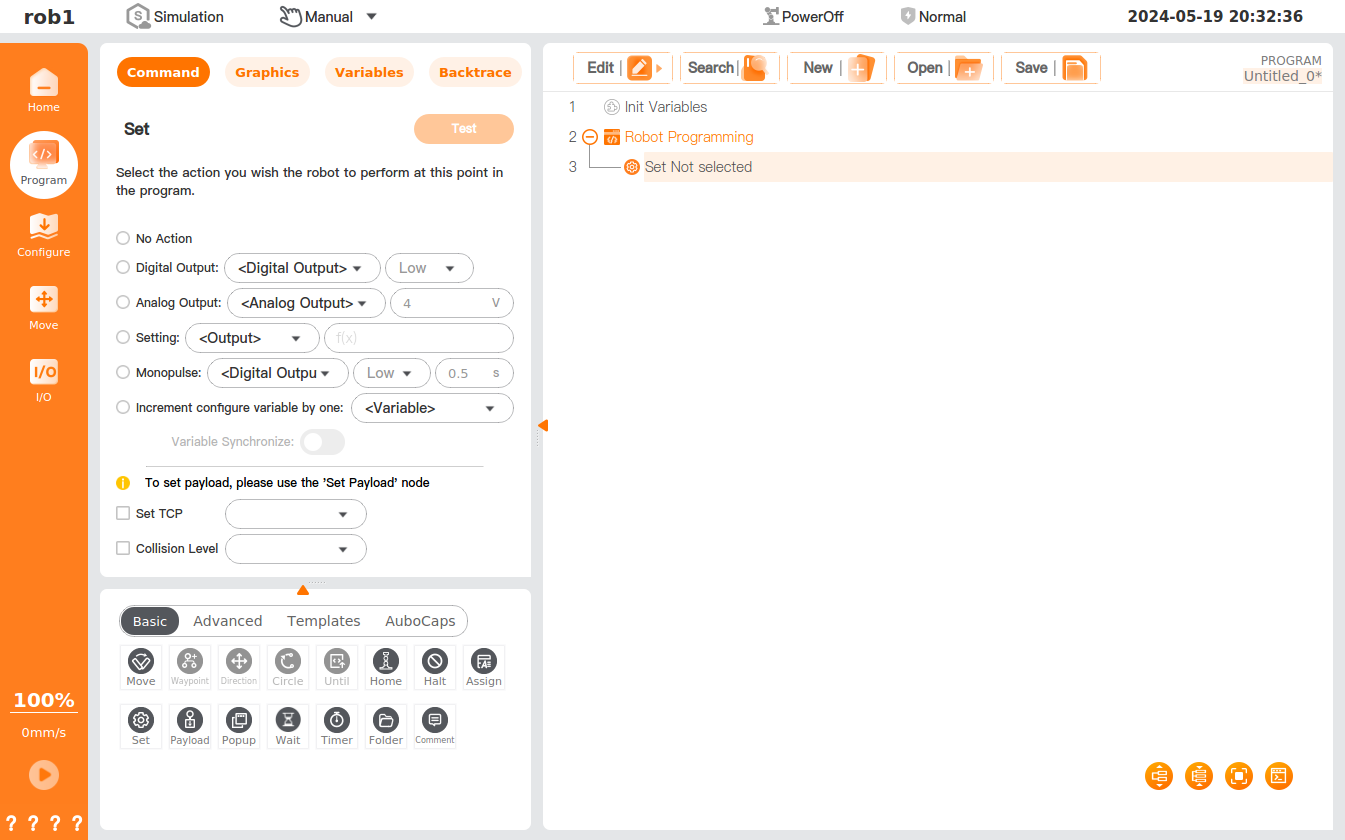This screenshot has height=840, width=1345.
Task: Insert a Popup command node
Action: [x=239, y=726]
